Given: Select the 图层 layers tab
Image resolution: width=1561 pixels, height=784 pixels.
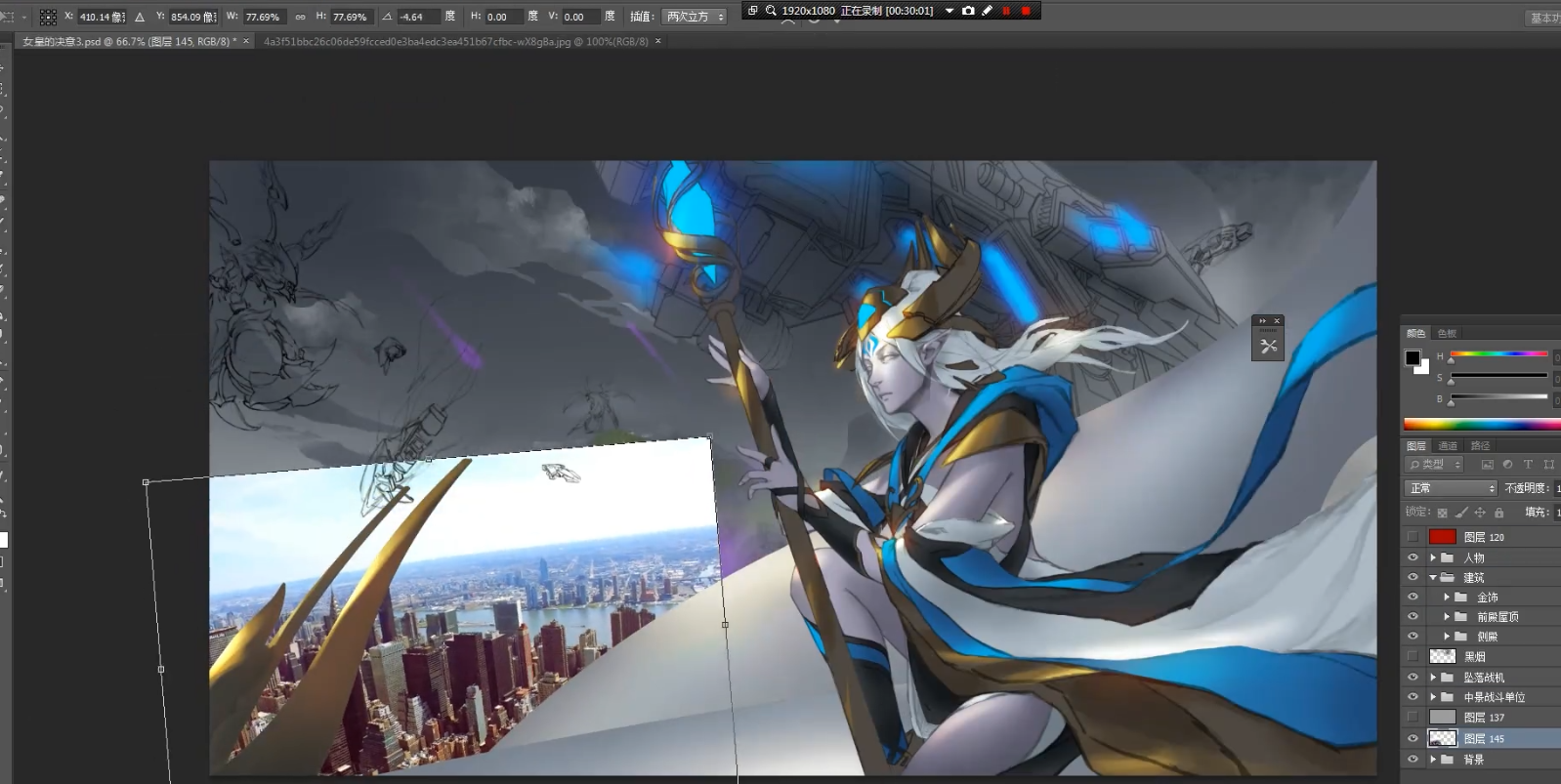Looking at the screenshot, I should pos(1415,445).
